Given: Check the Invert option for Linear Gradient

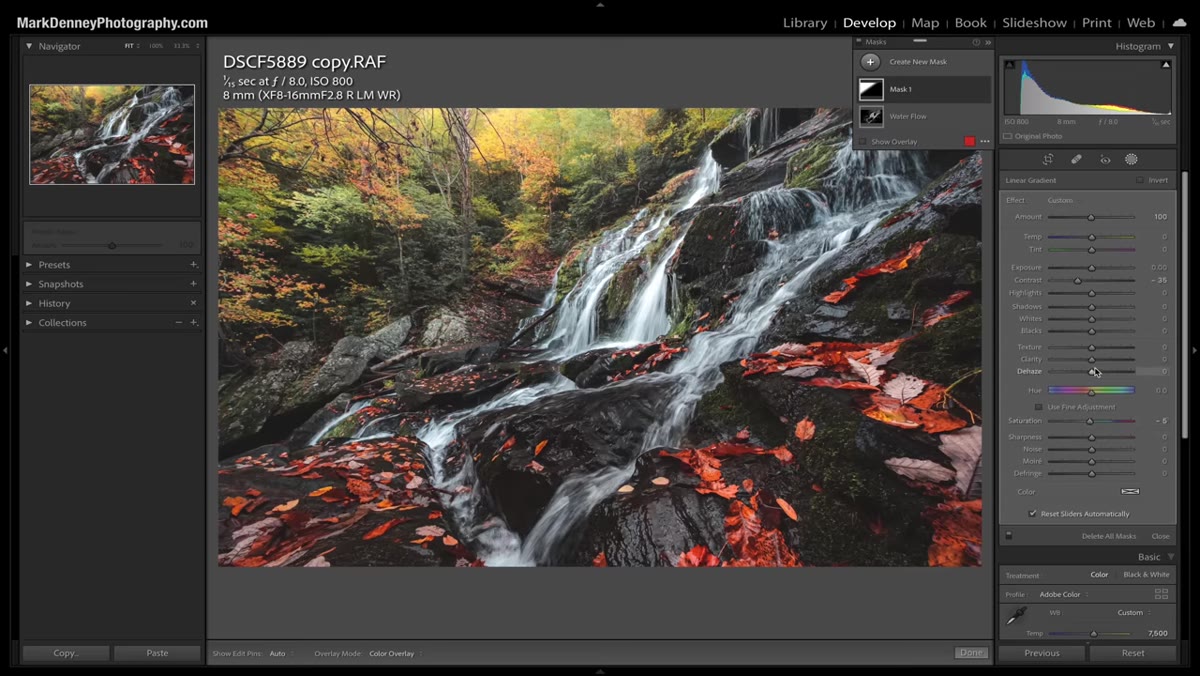Looking at the screenshot, I should click(x=1140, y=180).
